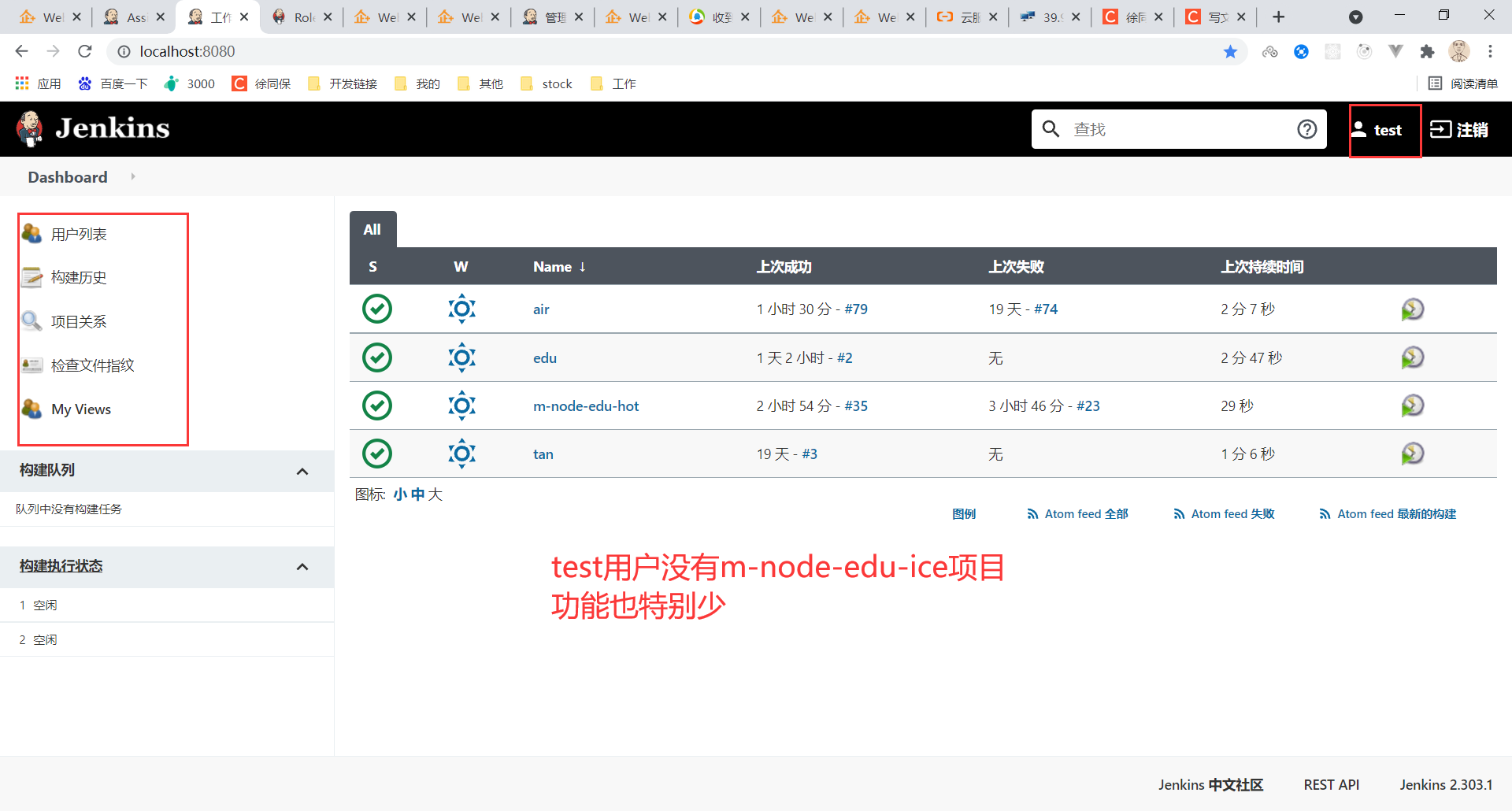Trigger a build for the tan job
Screen dimensions: 1512x811
pos(1413,454)
